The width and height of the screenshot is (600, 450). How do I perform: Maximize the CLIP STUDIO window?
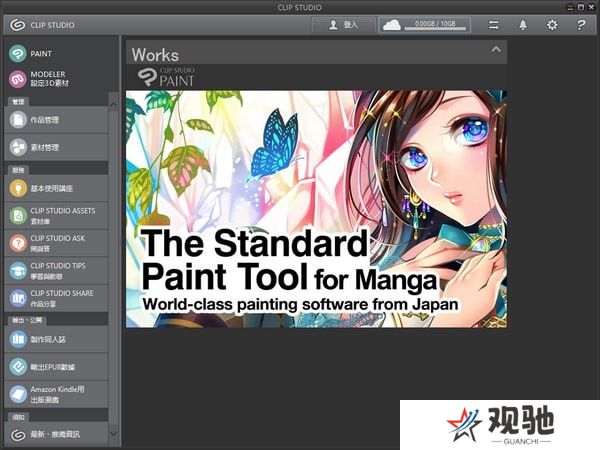[x=580, y=7]
